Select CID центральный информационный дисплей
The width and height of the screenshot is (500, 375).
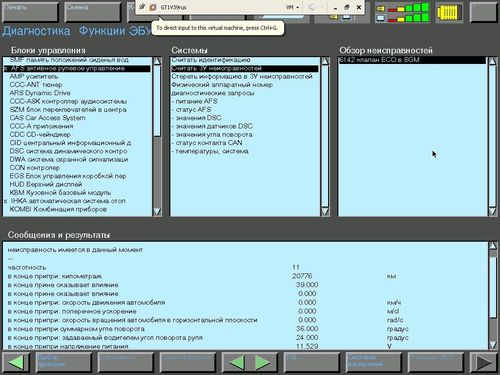(x=77, y=143)
